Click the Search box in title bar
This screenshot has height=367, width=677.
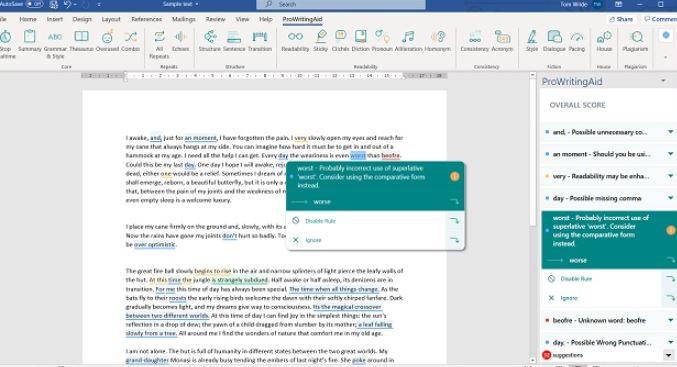click(x=341, y=5)
